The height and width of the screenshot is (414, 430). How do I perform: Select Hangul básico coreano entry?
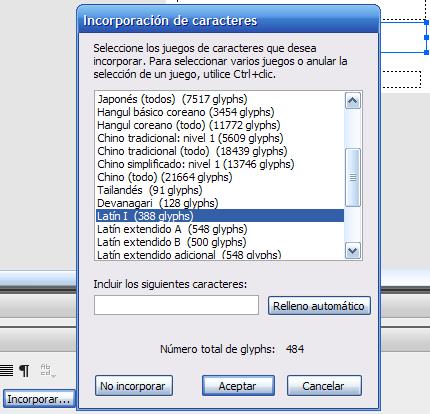point(220,112)
